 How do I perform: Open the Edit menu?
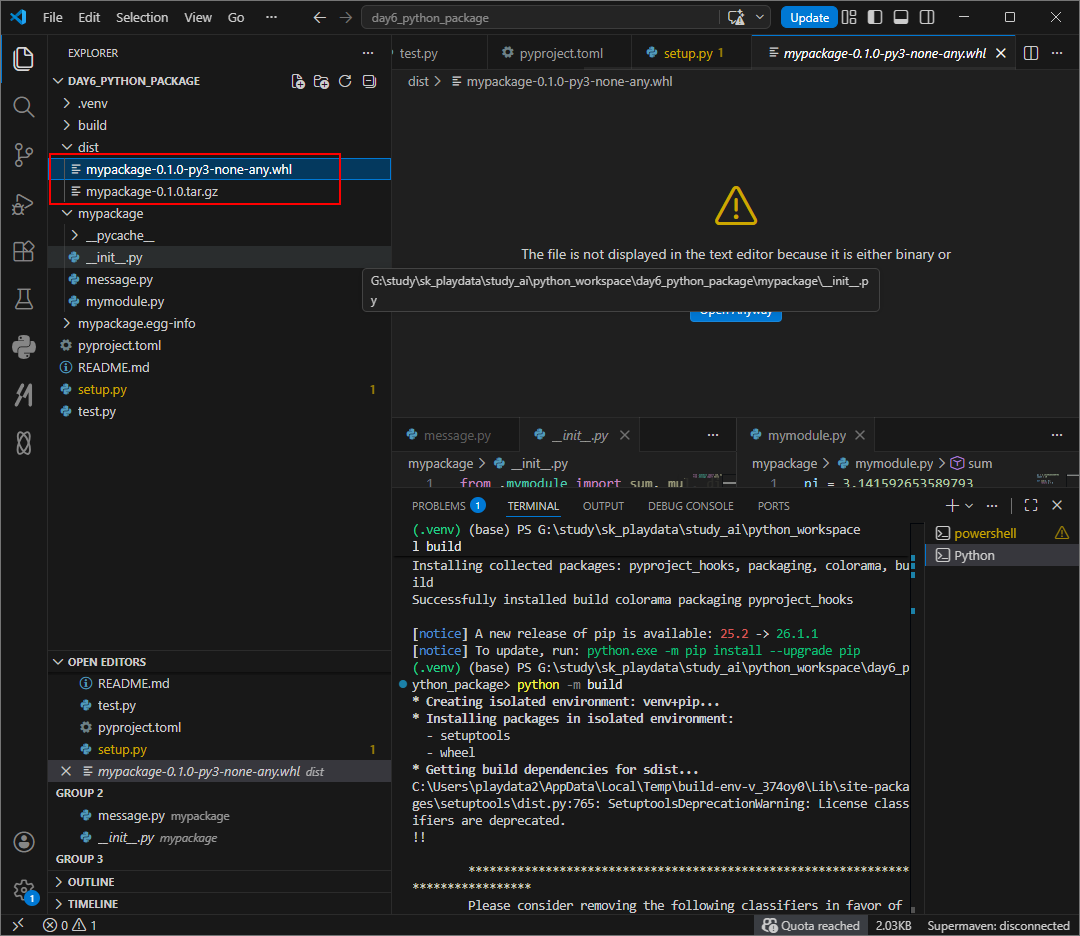89,18
